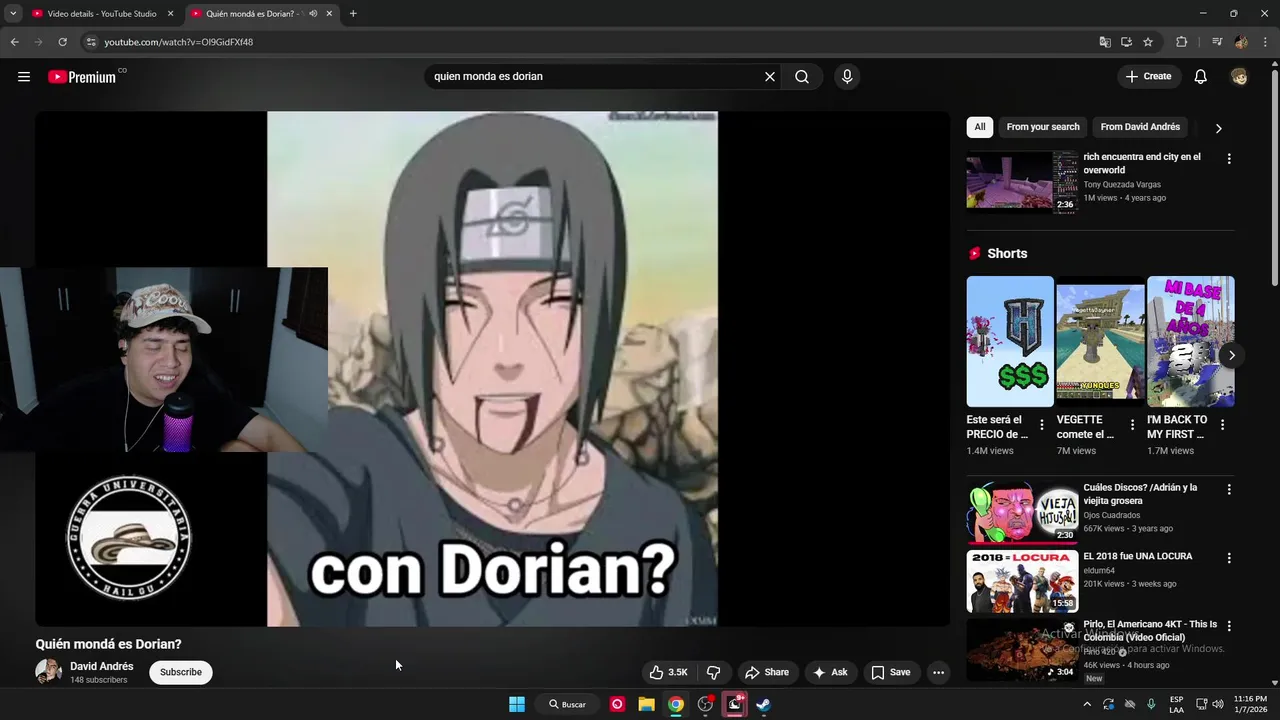
Task: Open the rich encuentra end city thumbnail
Action: click(x=1022, y=182)
